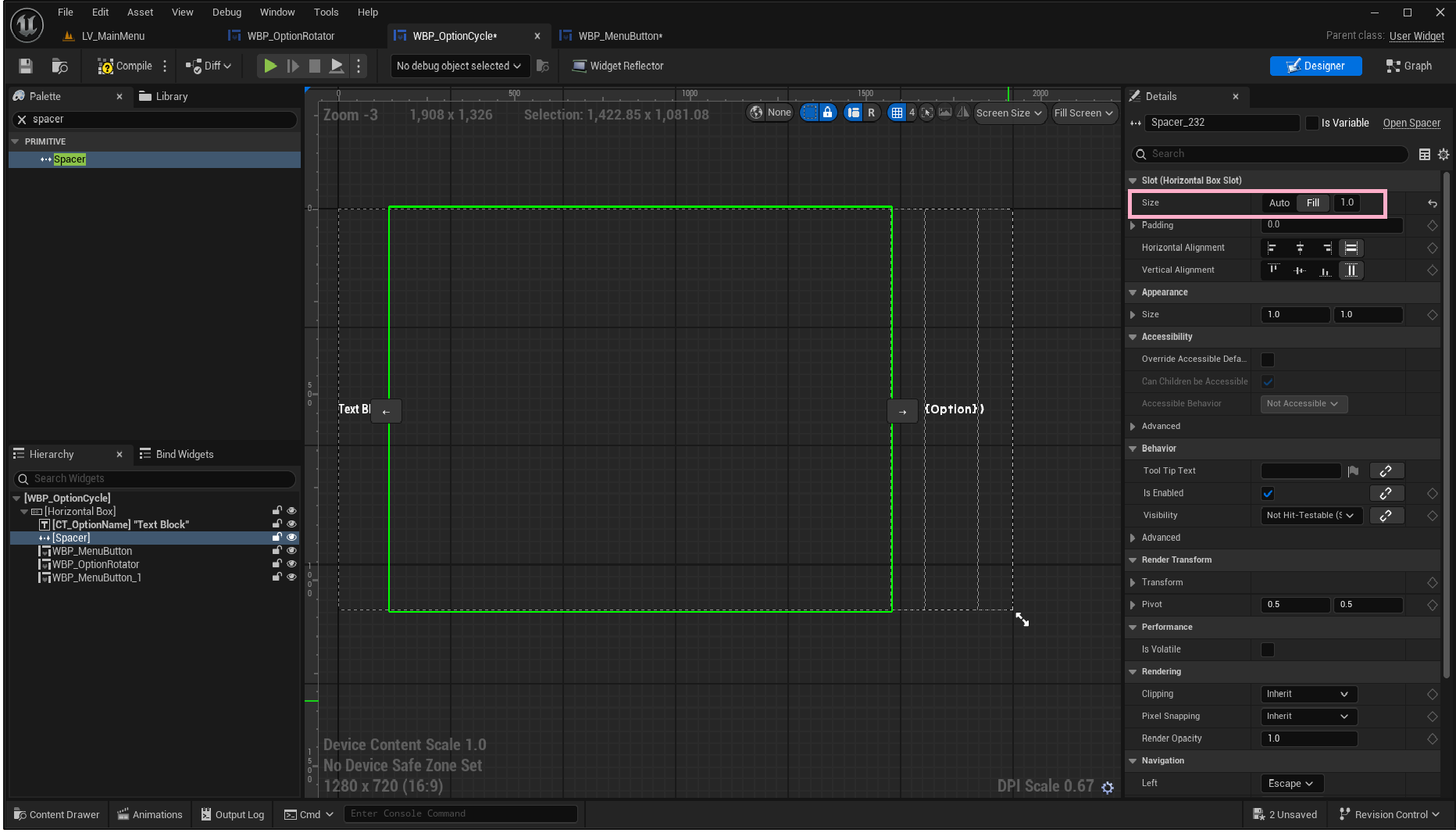Open the Screen Size dropdown
Viewport: 1456px width, 833px height.
pyautogui.click(x=1009, y=113)
